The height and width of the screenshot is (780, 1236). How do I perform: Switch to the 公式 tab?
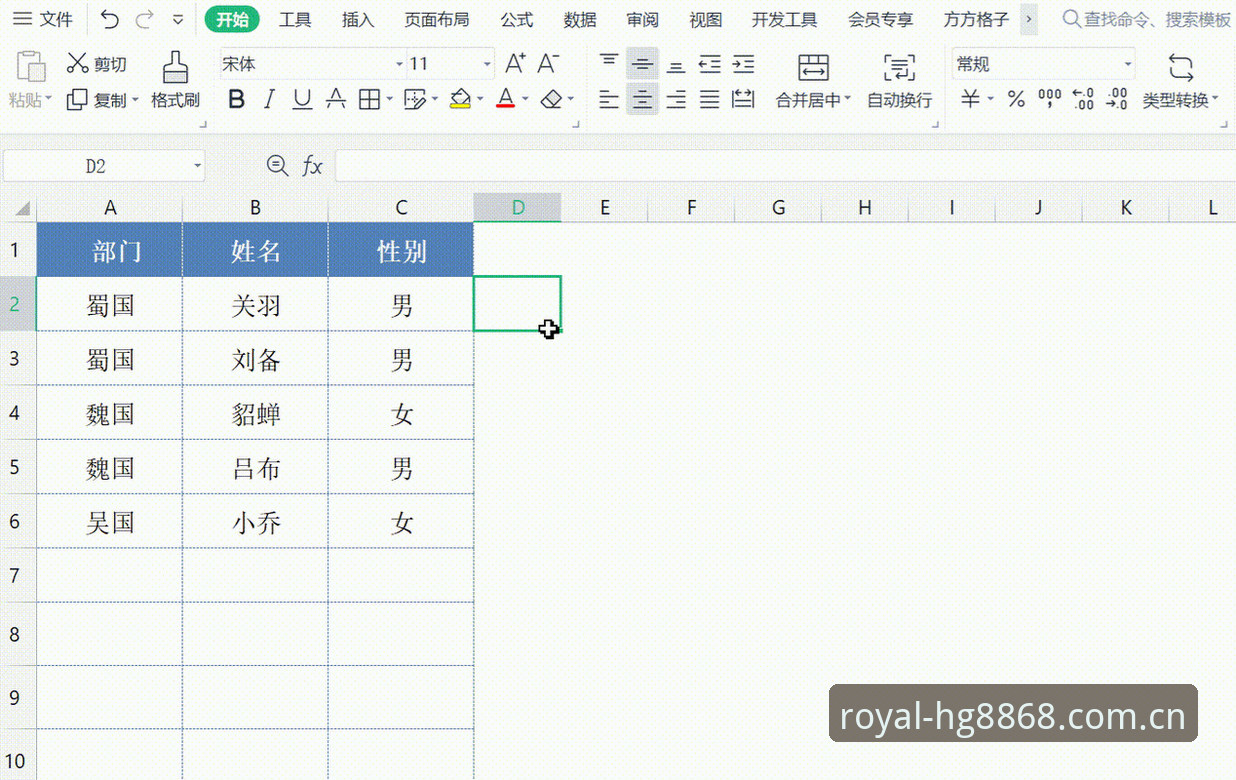click(517, 19)
